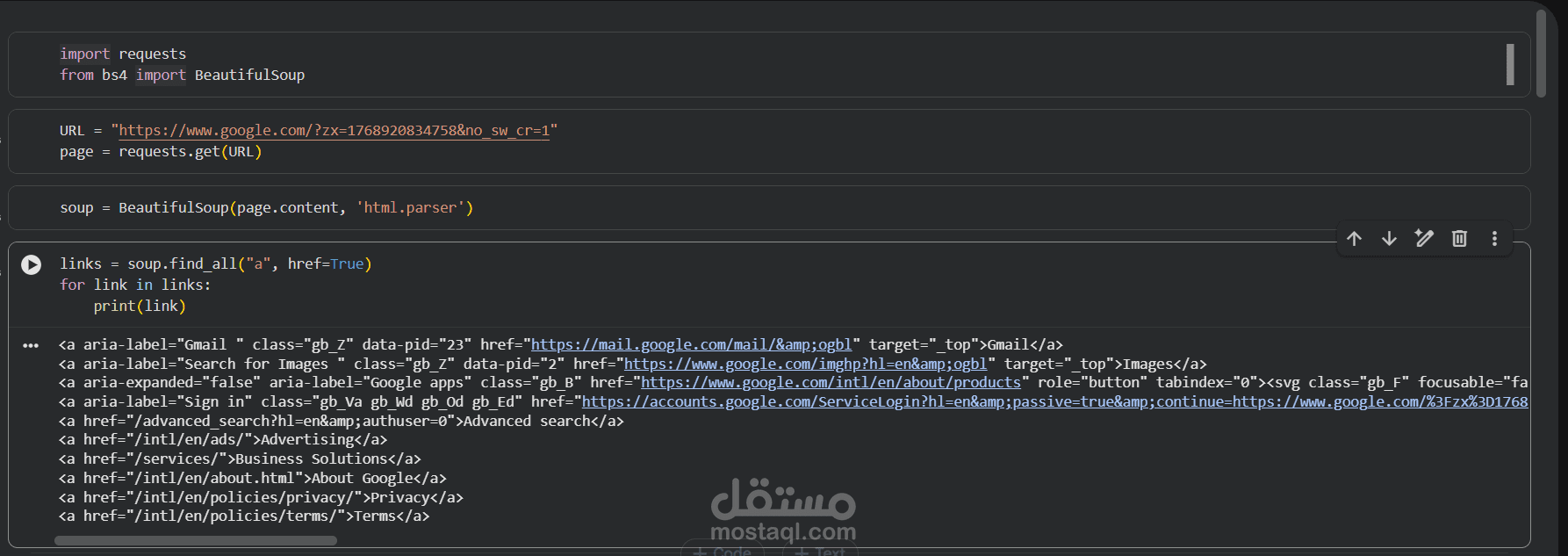Click into the BeautifulSoup html.parser cell
Image resolution: width=1568 pixels, height=556 pixels.
[769, 208]
